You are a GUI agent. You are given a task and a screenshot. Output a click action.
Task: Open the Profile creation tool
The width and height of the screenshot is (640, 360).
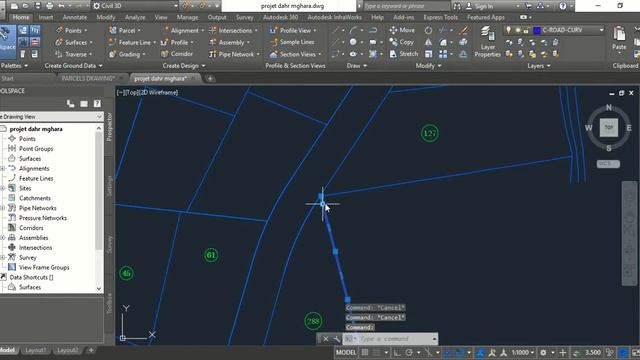pos(178,42)
